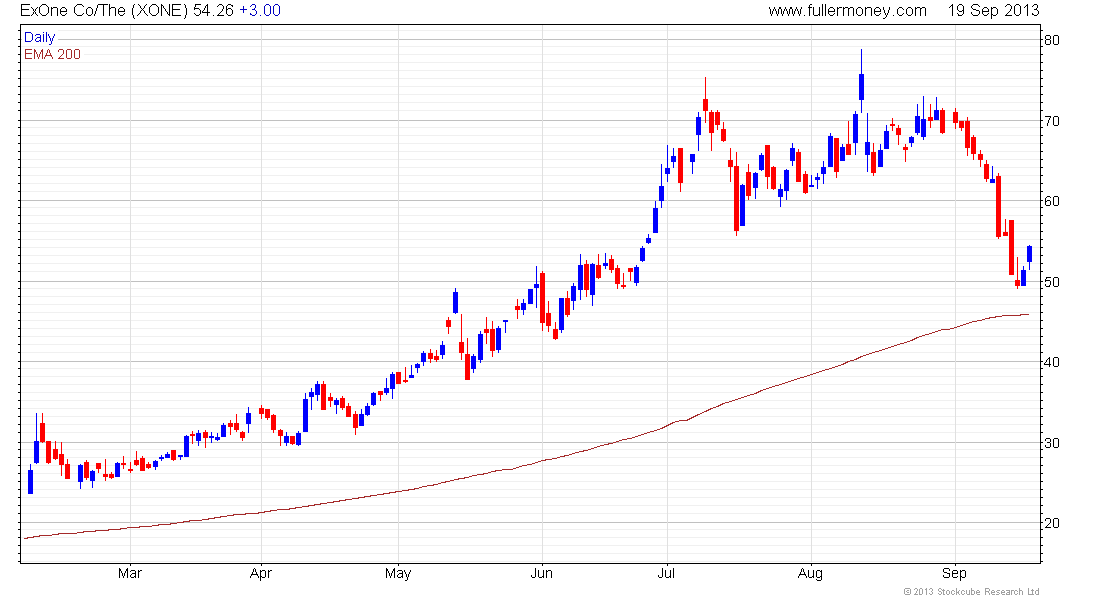Click the '50' price axis label
The image size is (1100, 600).
pyautogui.click(x=1052, y=282)
